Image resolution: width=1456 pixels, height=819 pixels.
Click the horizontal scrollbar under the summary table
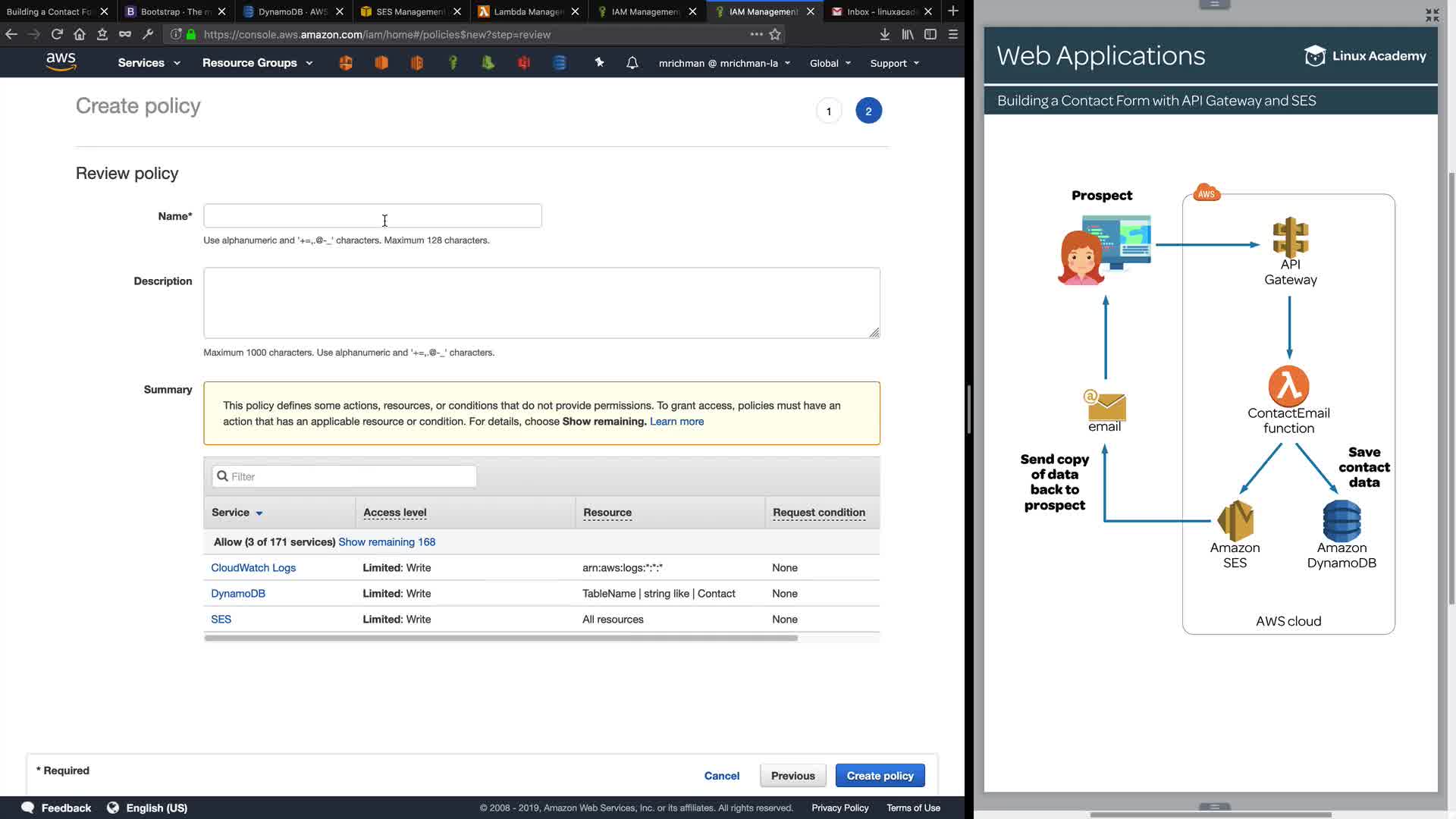(x=500, y=639)
